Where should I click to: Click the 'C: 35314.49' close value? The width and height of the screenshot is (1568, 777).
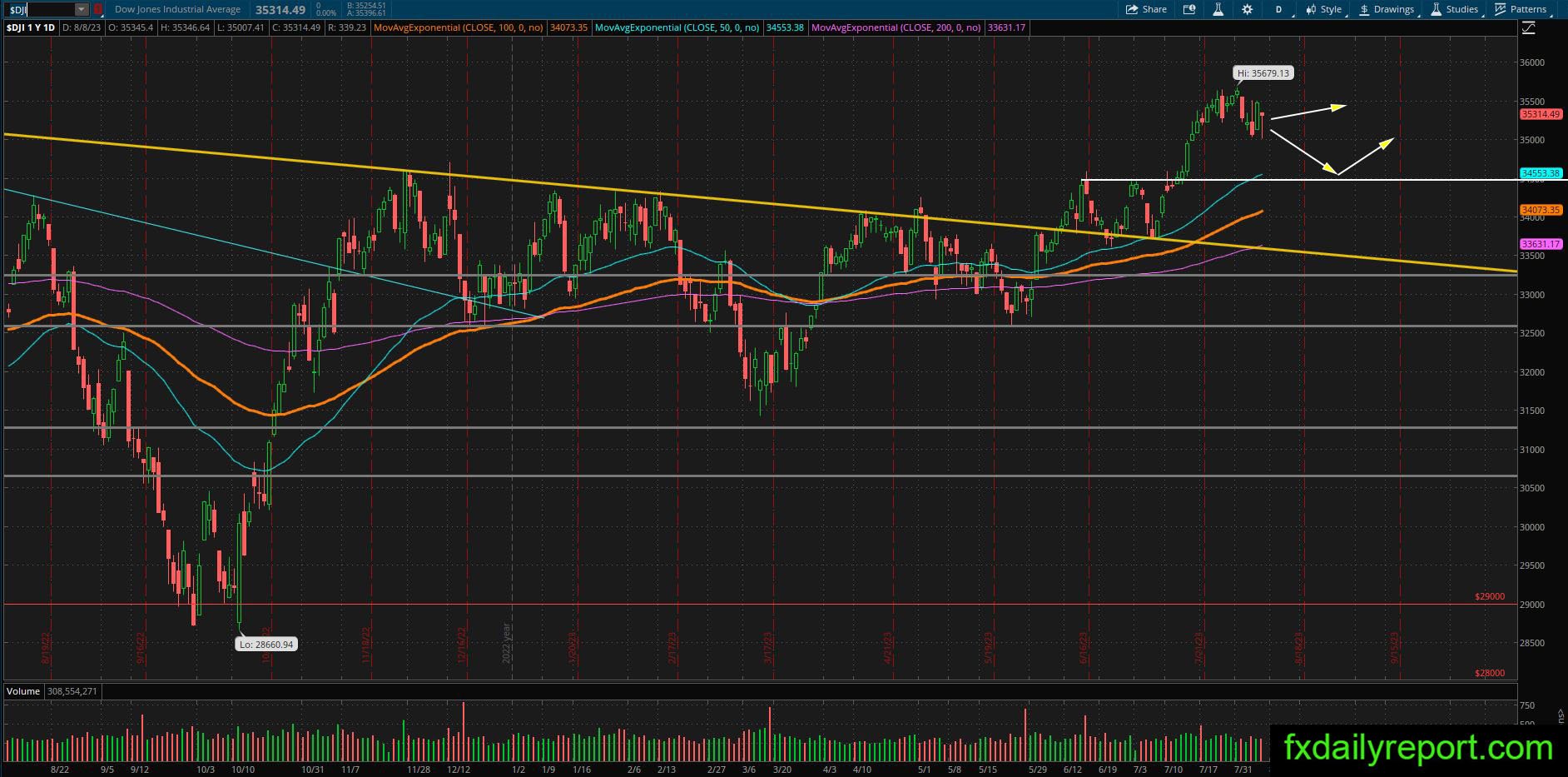pos(295,27)
